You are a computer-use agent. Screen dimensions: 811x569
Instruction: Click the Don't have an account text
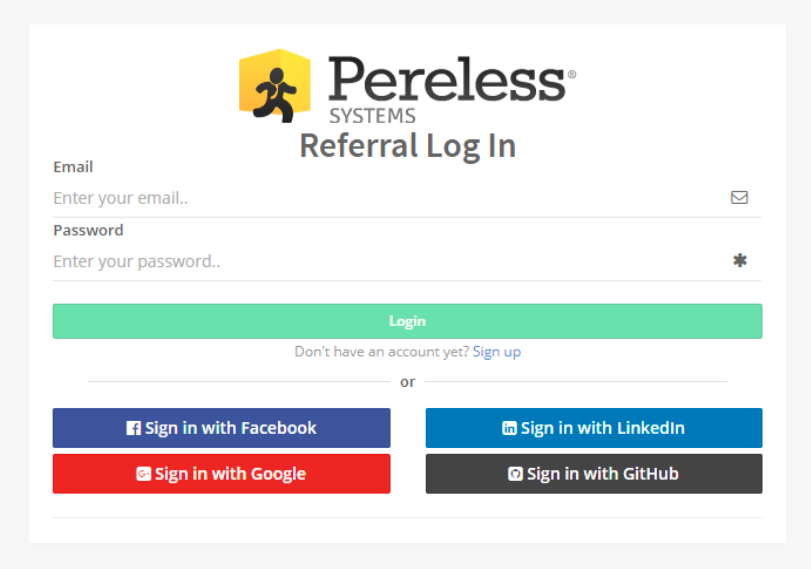pos(382,352)
